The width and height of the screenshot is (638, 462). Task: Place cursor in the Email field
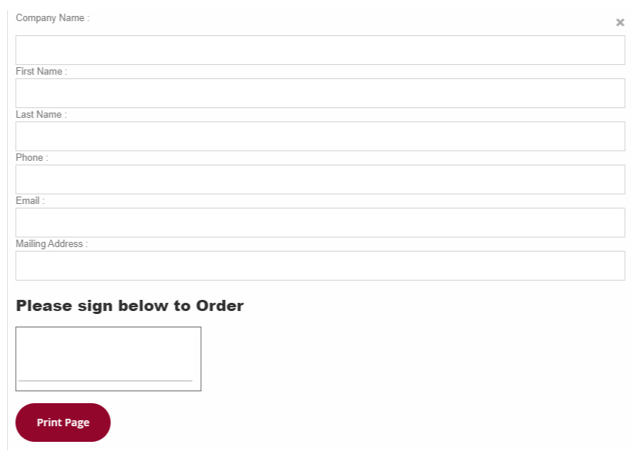pos(320,222)
